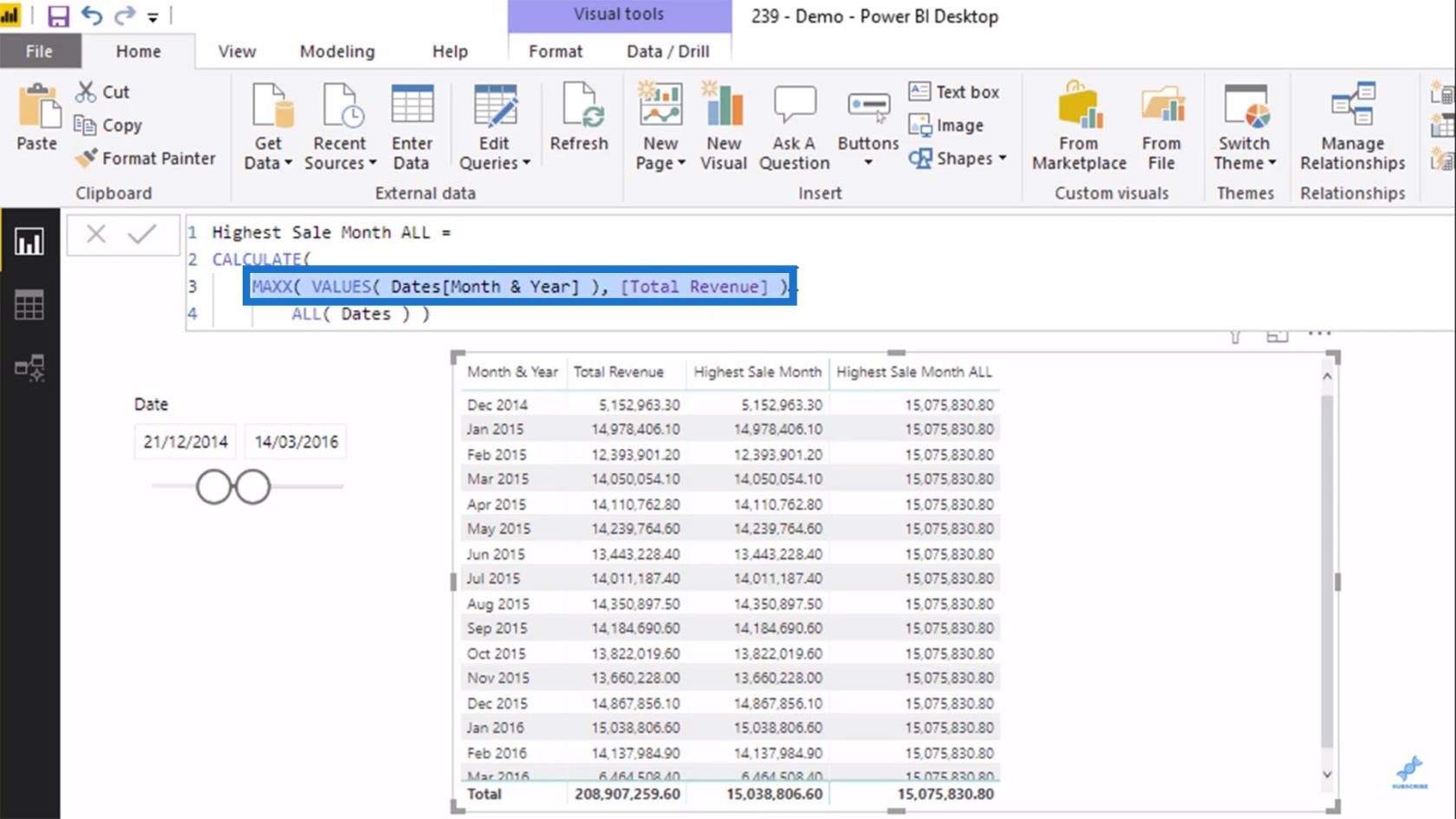The height and width of the screenshot is (819, 1456).
Task: Click the Paste button
Action: pos(37,119)
